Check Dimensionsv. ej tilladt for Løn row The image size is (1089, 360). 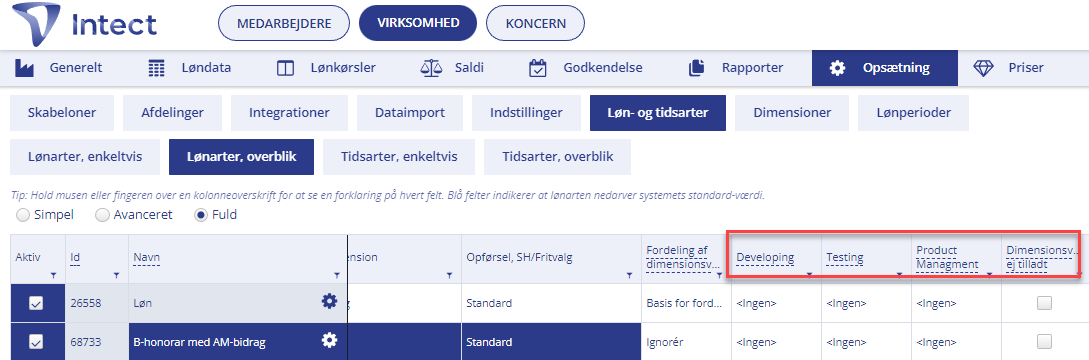pyautogui.click(x=1044, y=303)
